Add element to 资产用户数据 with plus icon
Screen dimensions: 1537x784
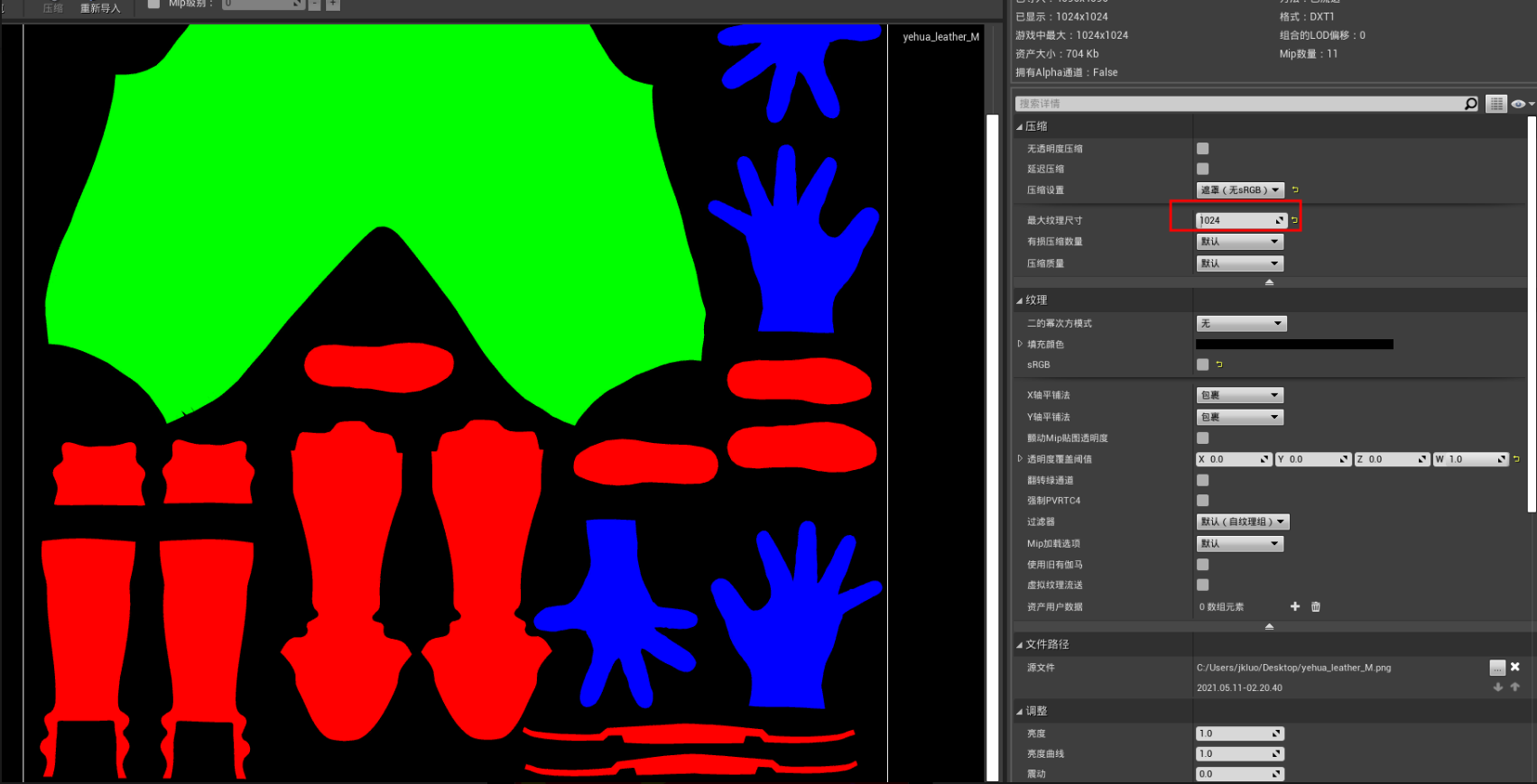pos(1295,606)
